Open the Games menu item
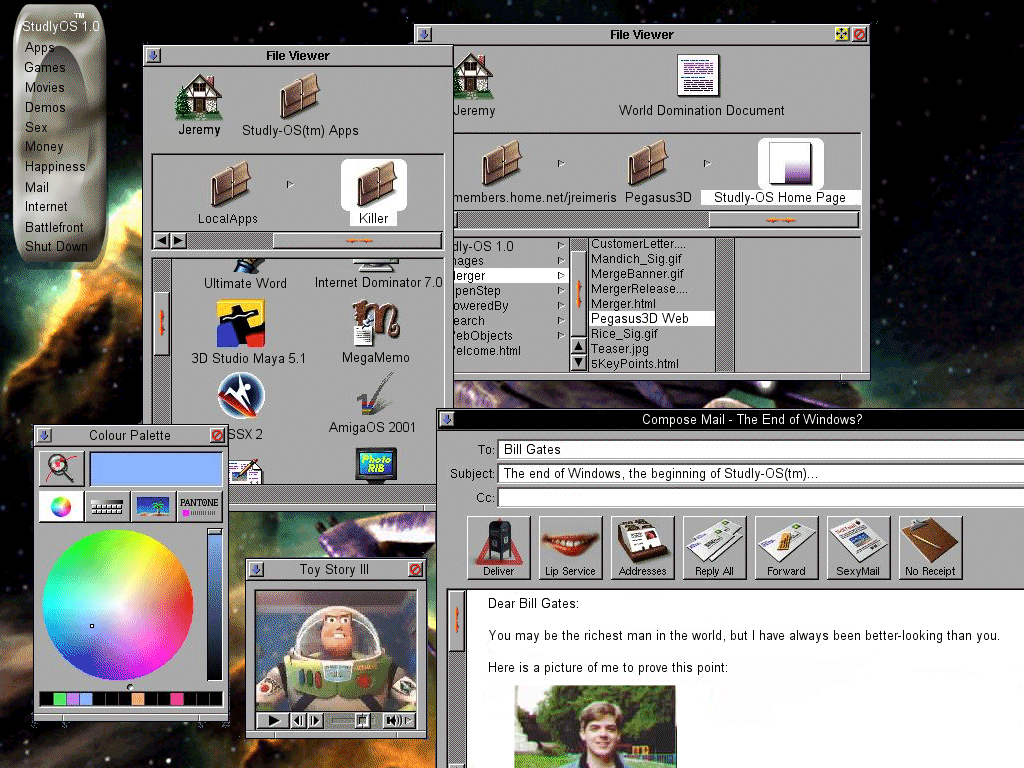The width and height of the screenshot is (1024, 768). point(44,67)
